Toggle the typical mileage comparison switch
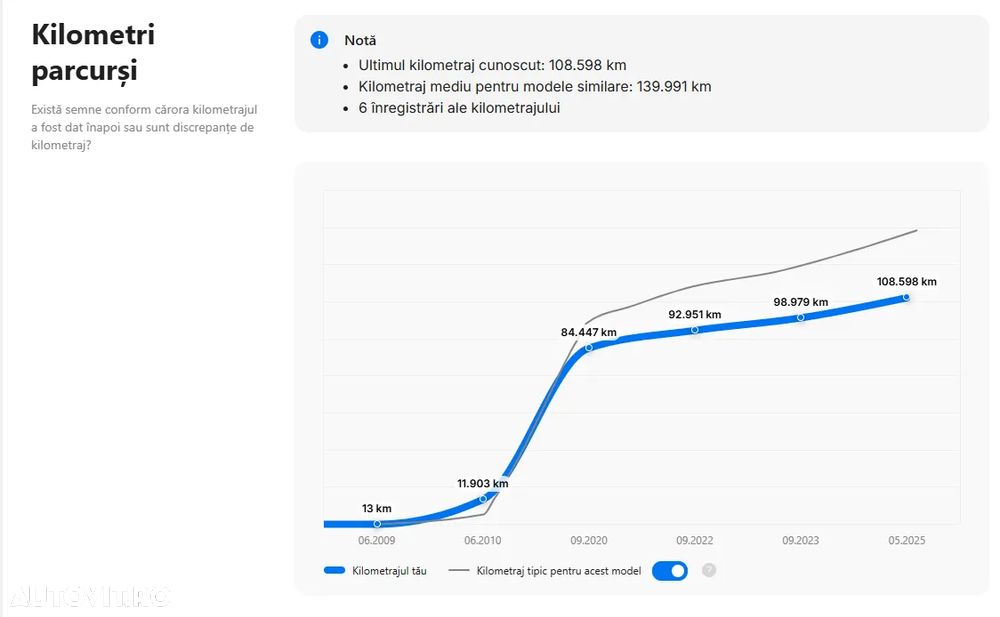The height and width of the screenshot is (617, 1000). click(670, 571)
